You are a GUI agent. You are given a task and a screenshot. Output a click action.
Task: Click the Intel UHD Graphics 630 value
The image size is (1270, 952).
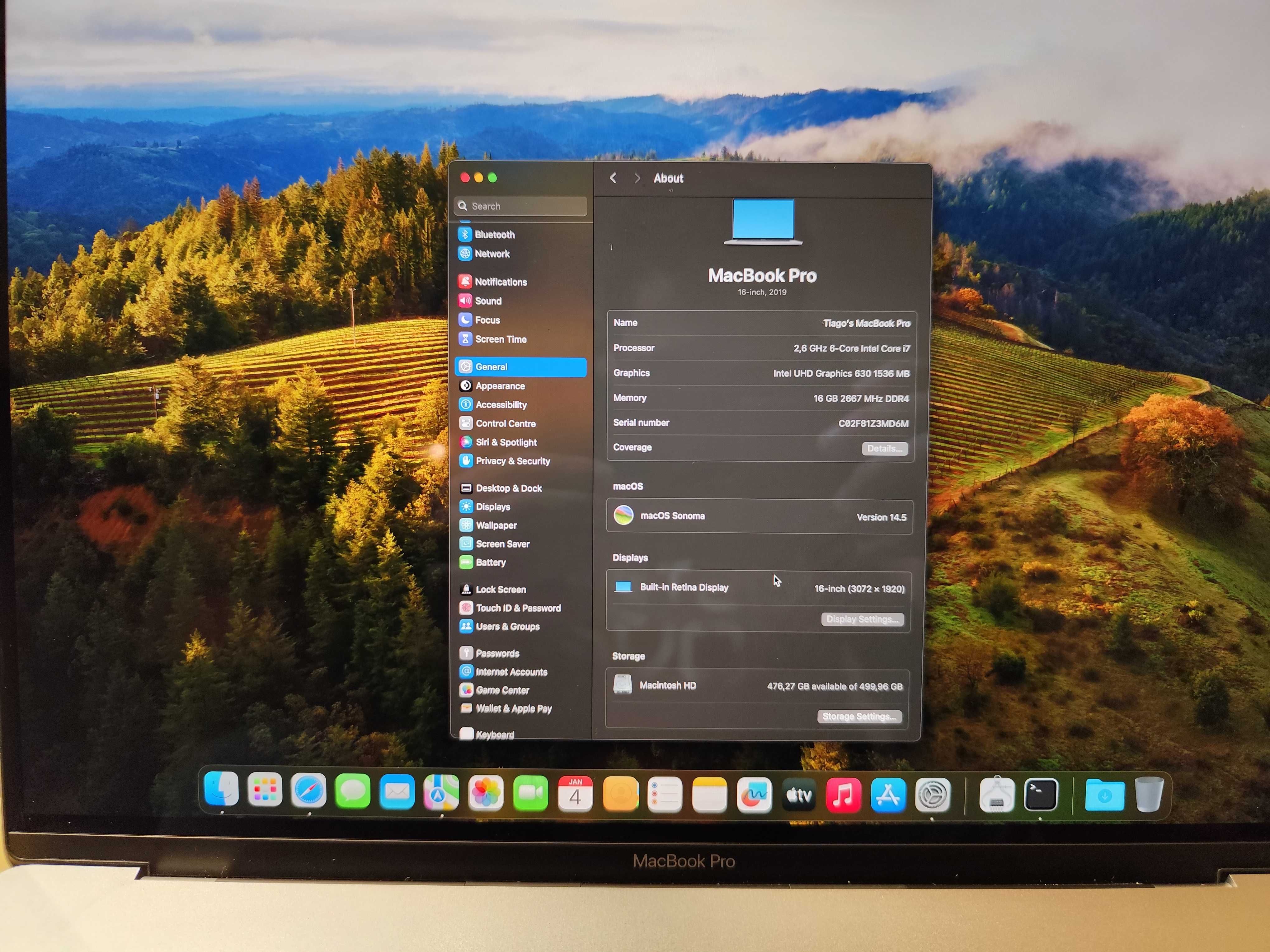click(x=841, y=374)
